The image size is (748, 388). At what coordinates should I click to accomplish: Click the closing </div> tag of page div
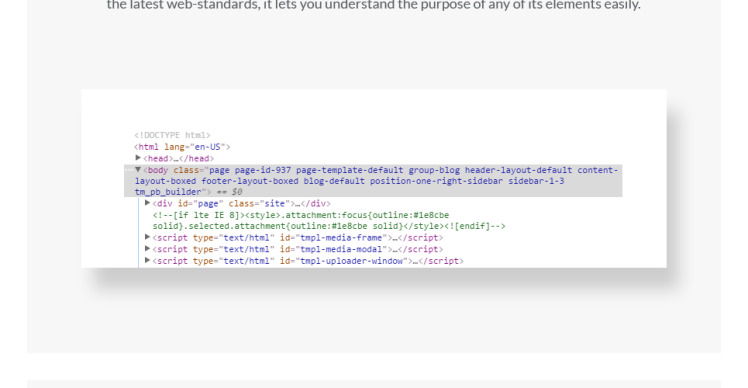(x=316, y=203)
